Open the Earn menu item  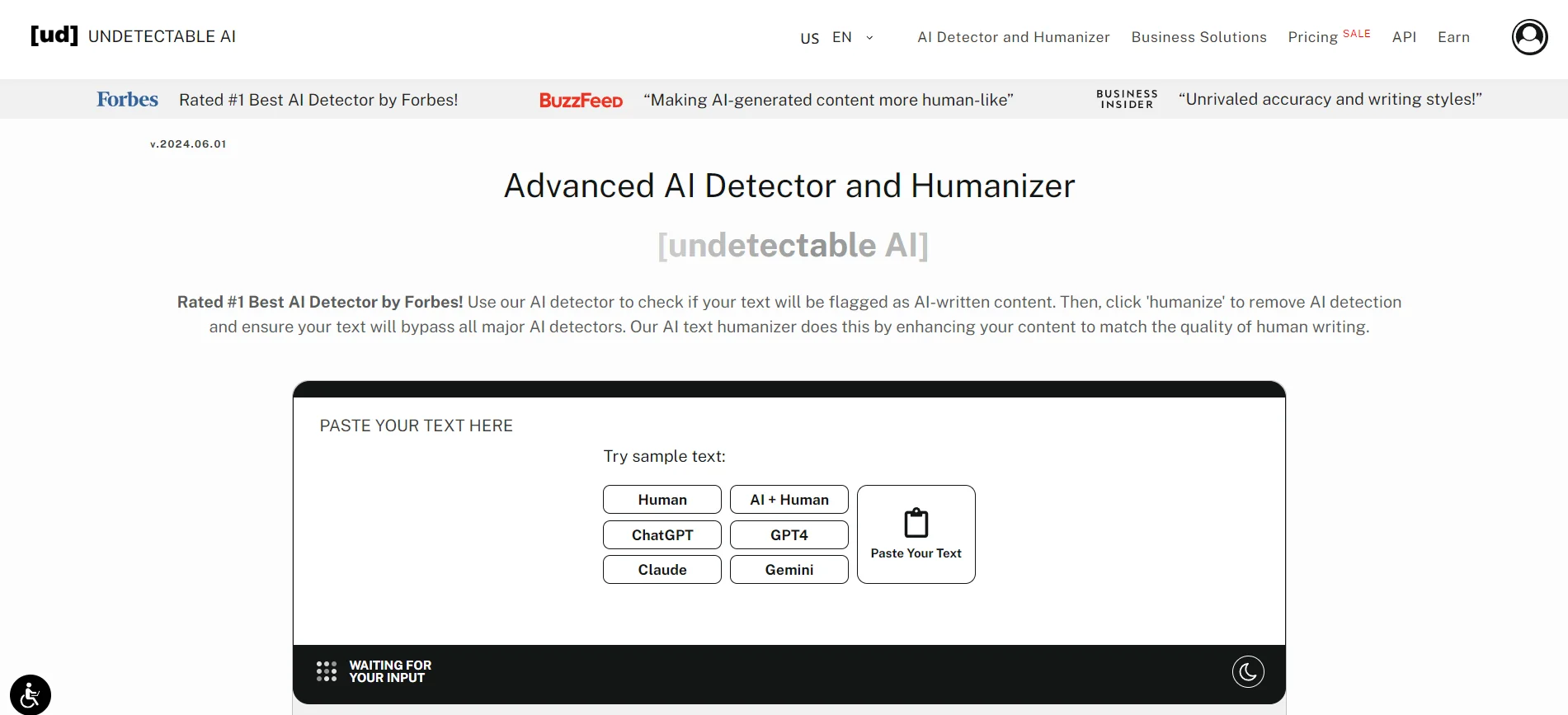[x=1453, y=37]
